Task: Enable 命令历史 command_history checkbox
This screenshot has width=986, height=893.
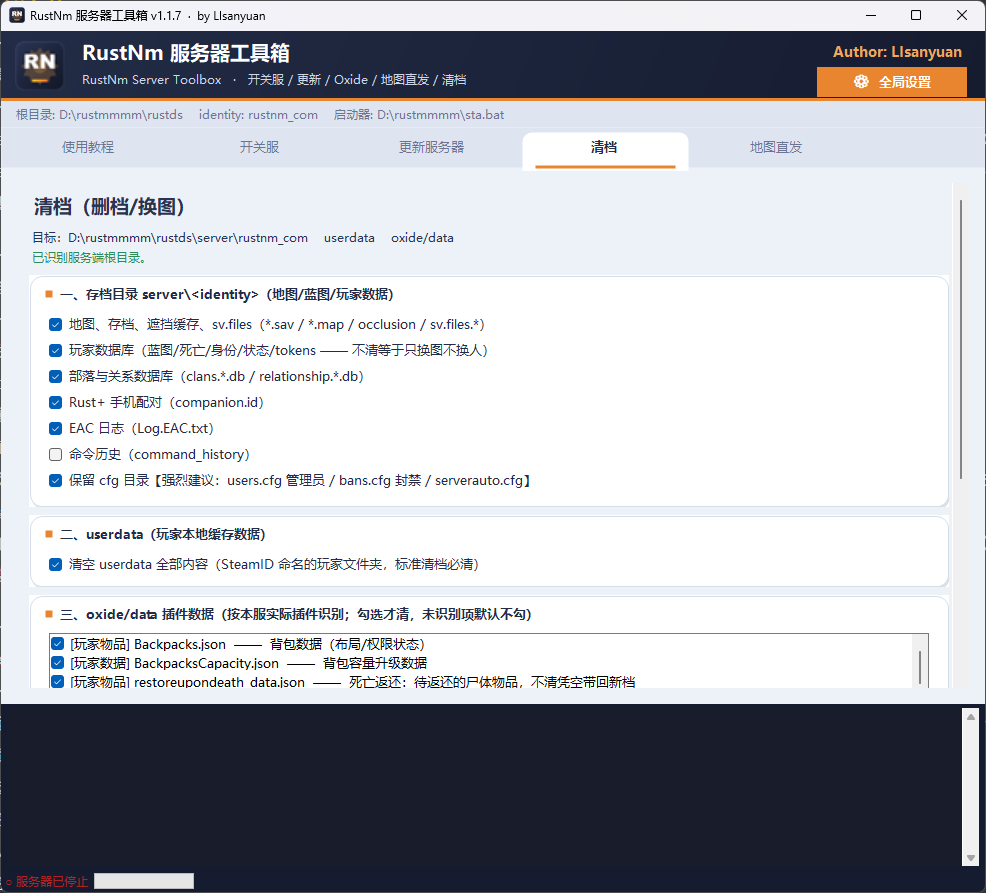Action: tap(55, 455)
